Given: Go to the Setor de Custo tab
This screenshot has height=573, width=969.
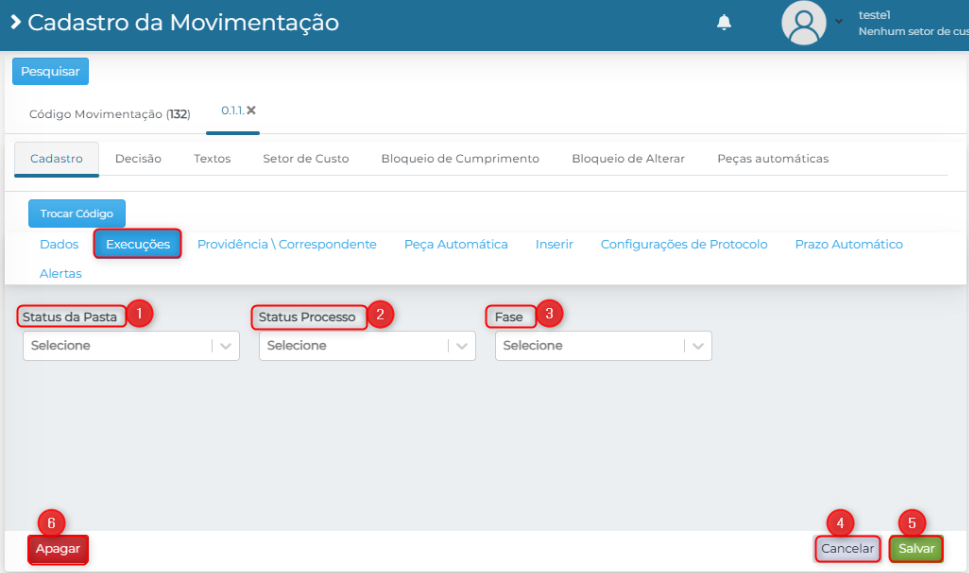Looking at the screenshot, I should click(x=306, y=159).
